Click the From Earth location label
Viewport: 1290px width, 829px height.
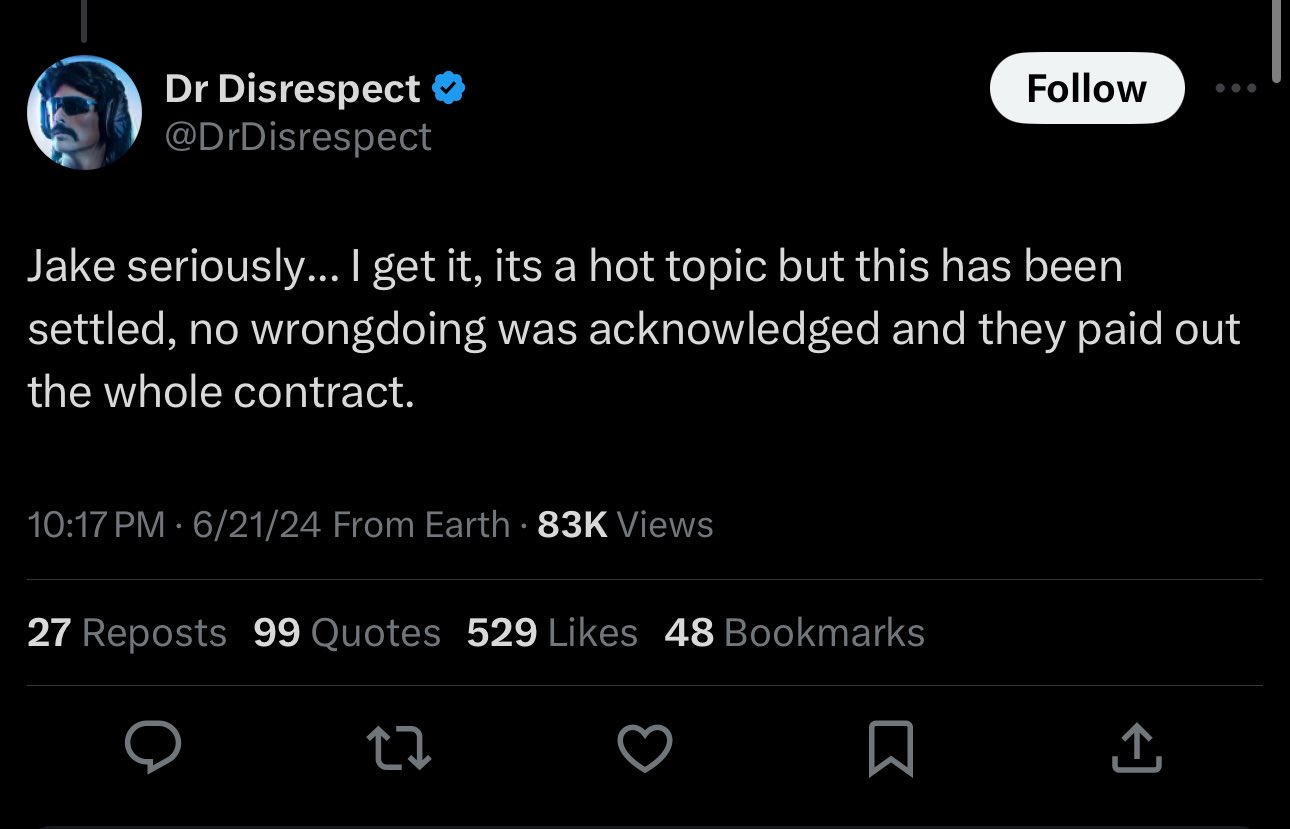tap(420, 524)
